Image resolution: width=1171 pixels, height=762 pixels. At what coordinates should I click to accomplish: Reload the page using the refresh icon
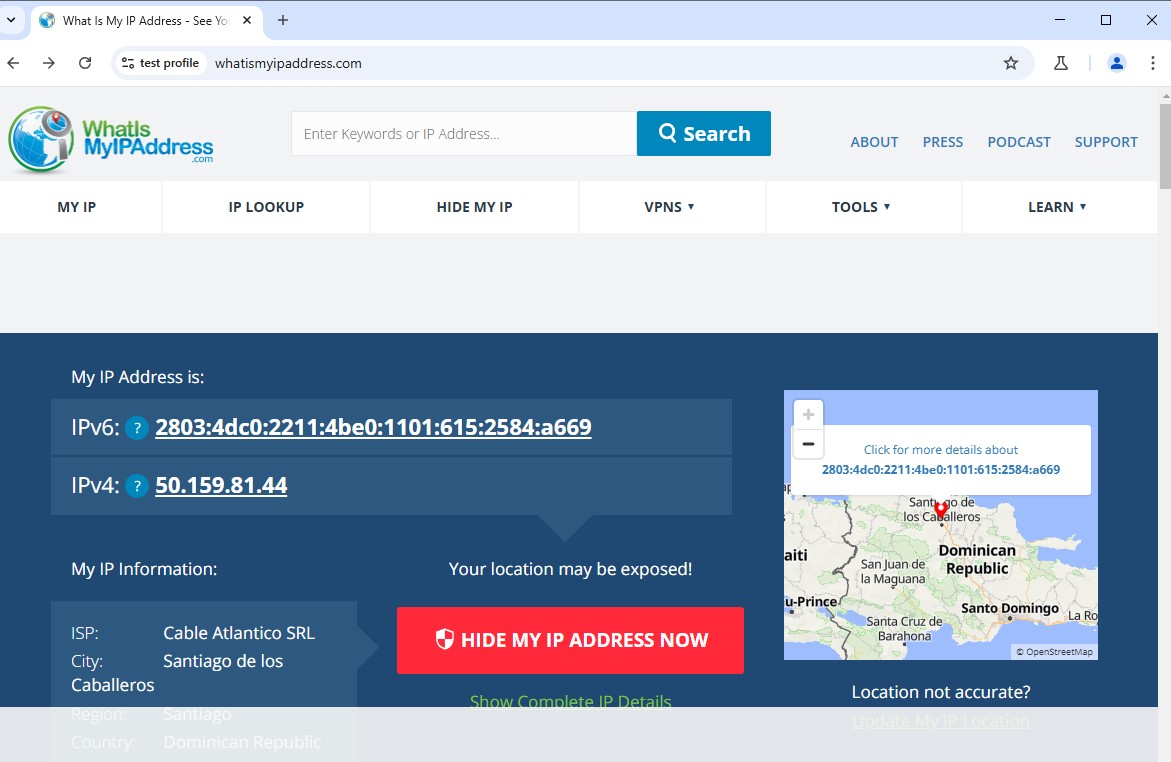coord(85,63)
